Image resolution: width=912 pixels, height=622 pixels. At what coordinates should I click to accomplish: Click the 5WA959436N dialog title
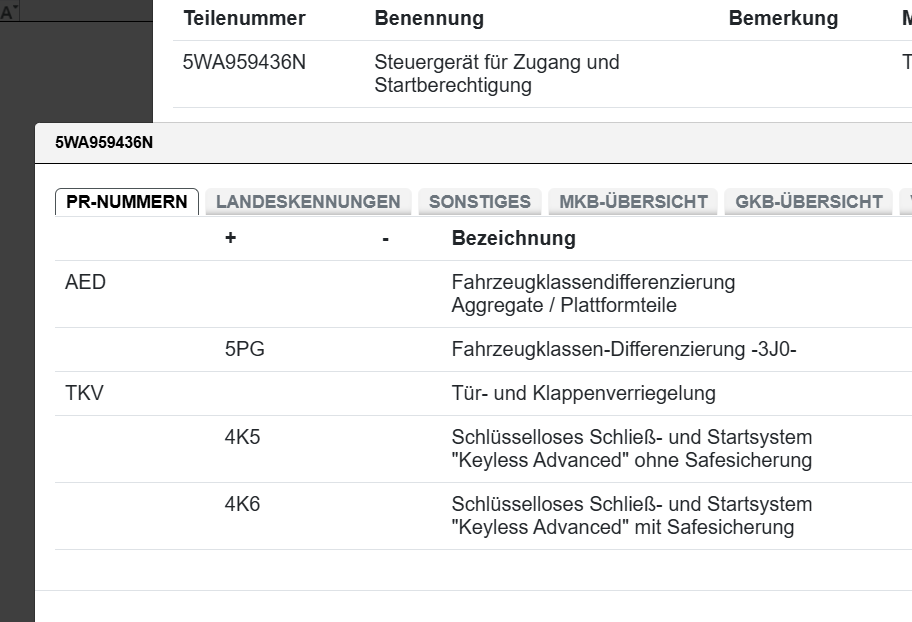[104, 142]
